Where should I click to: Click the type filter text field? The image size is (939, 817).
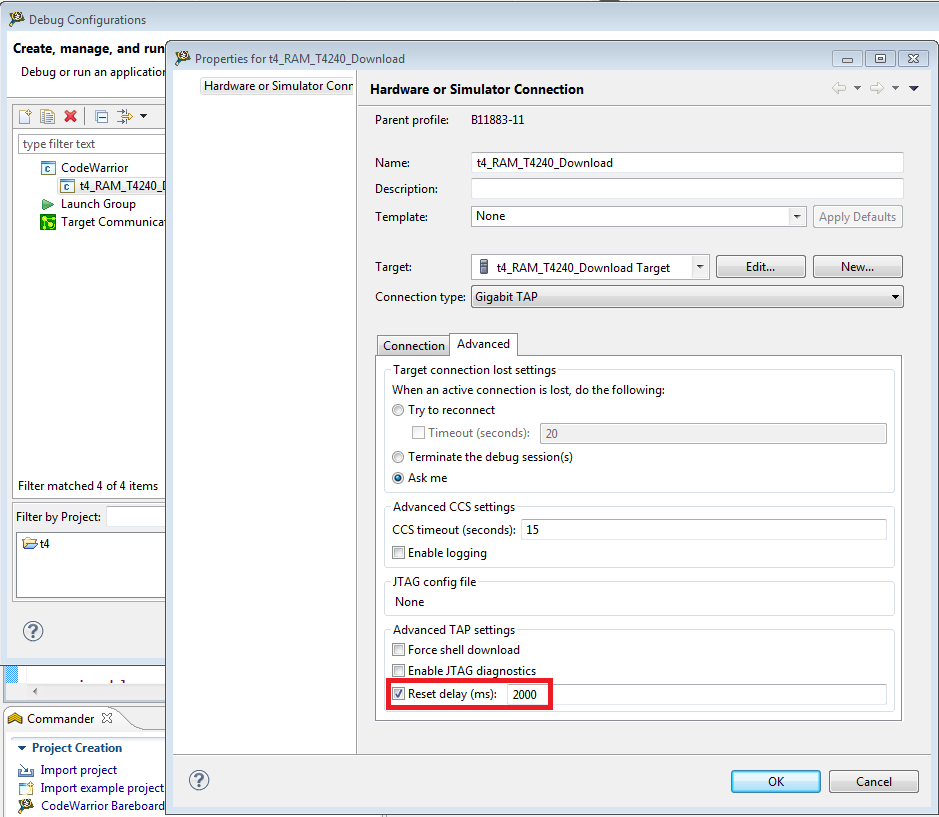91,144
